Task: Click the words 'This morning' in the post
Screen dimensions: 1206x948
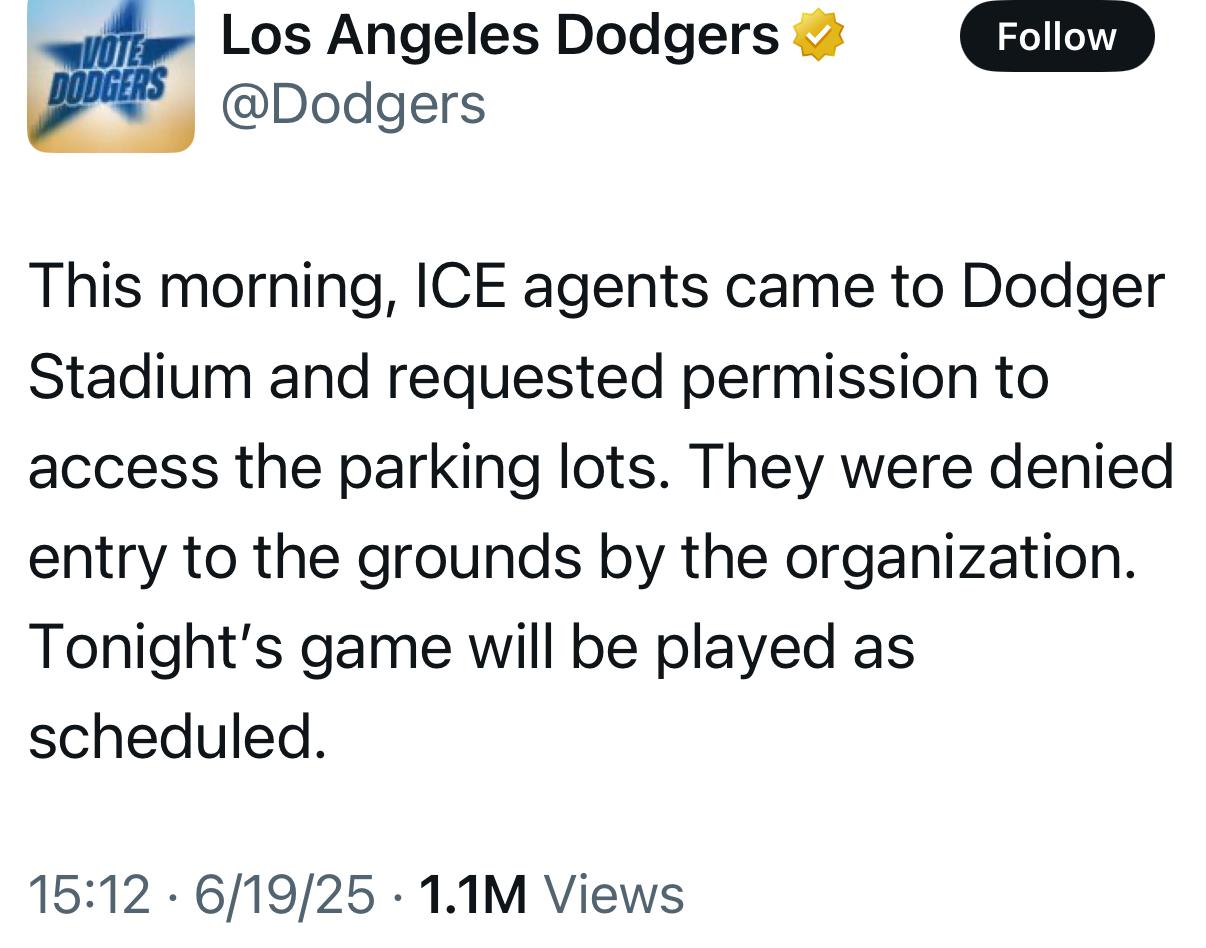Action: 200,286
